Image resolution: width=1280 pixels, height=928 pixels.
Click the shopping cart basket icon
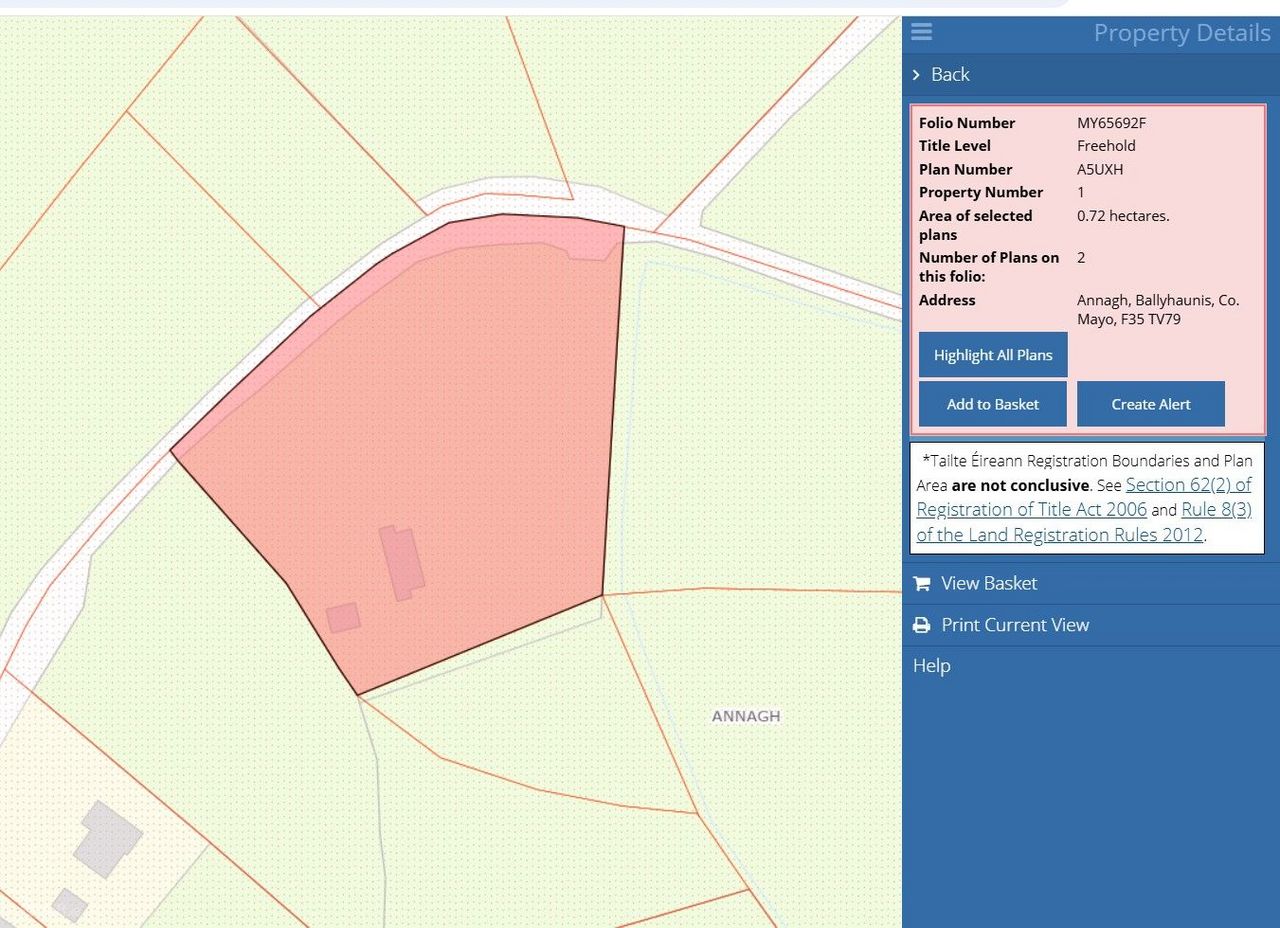click(922, 583)
